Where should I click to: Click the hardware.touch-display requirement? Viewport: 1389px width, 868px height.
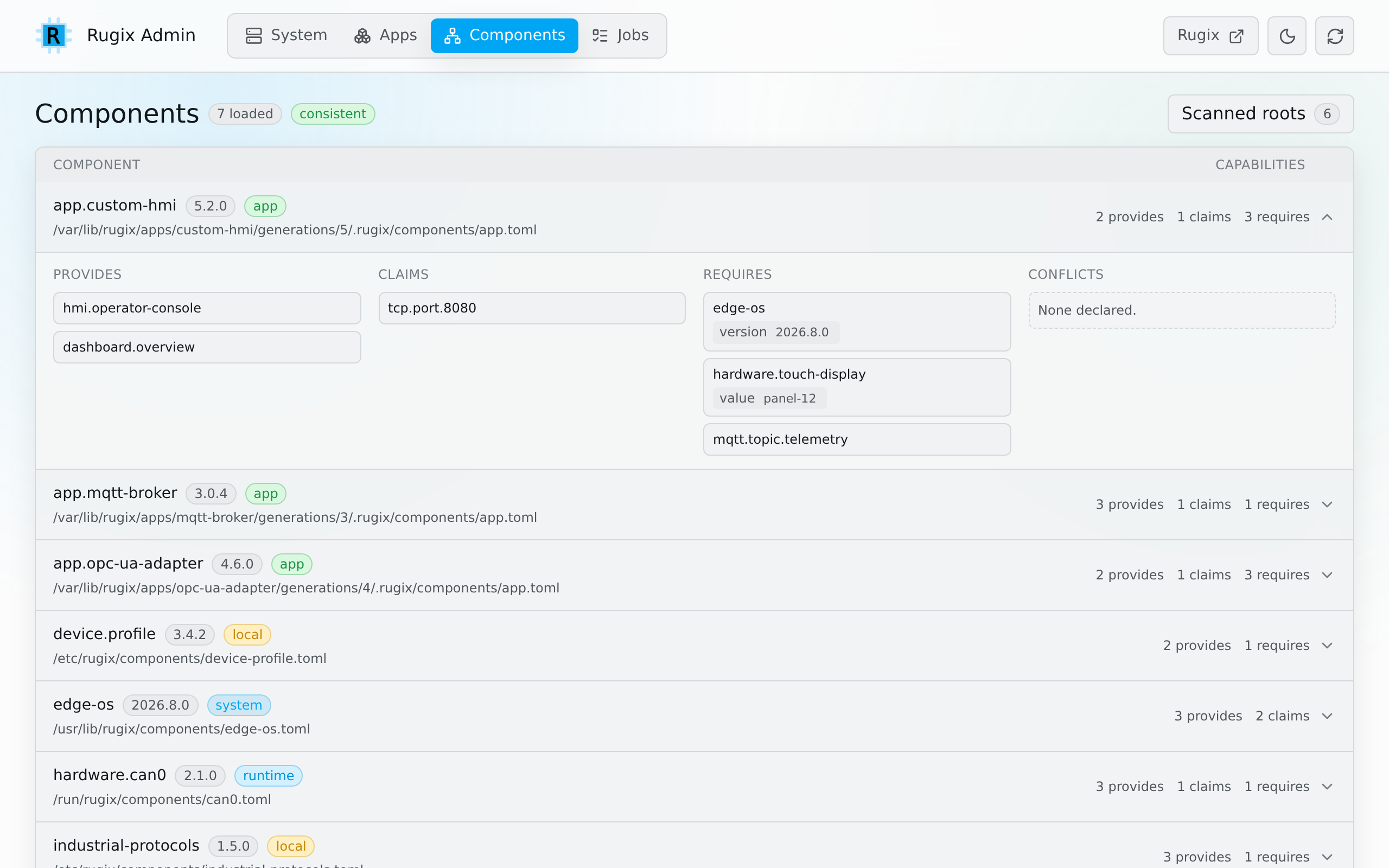(857, 387)
